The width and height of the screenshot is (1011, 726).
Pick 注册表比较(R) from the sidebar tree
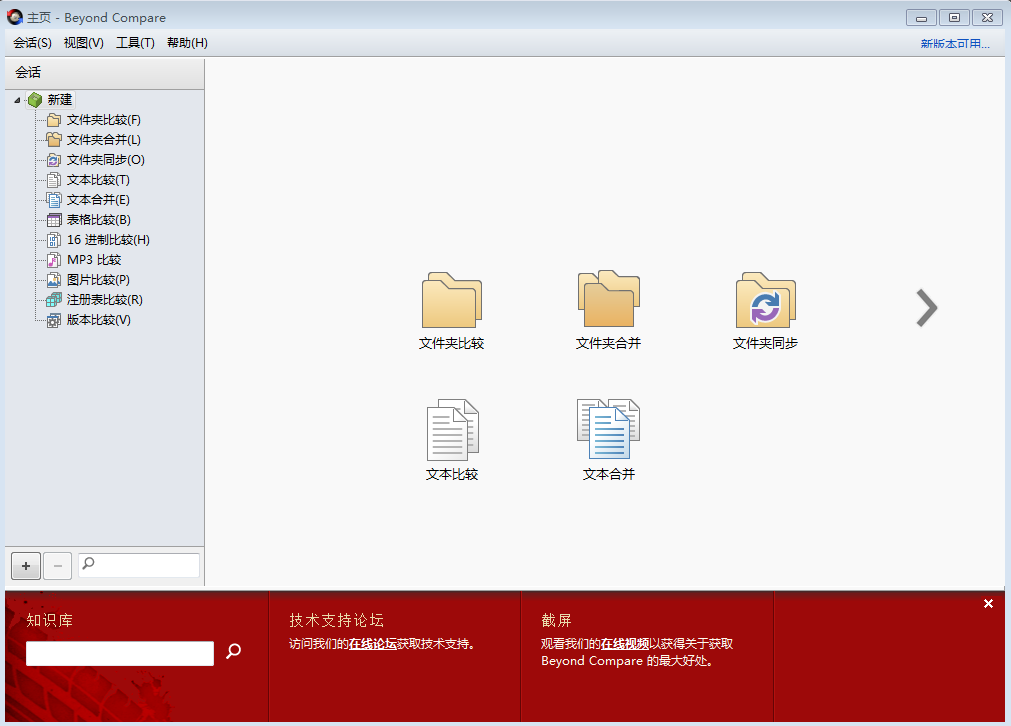(x=104, y=300)
